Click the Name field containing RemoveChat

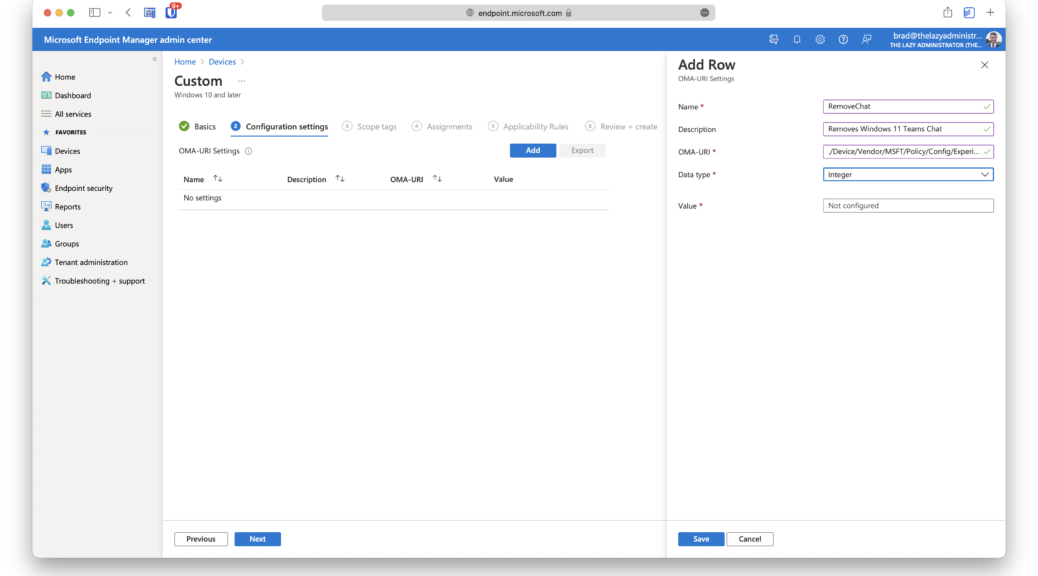908,107
